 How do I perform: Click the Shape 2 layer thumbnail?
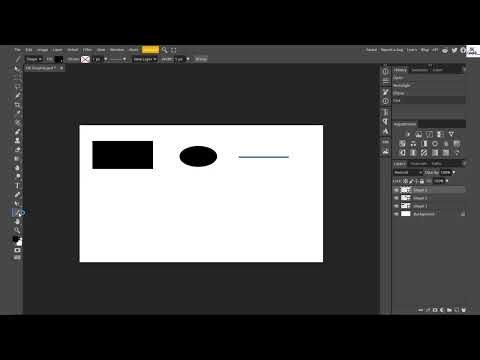click(406, 198)
